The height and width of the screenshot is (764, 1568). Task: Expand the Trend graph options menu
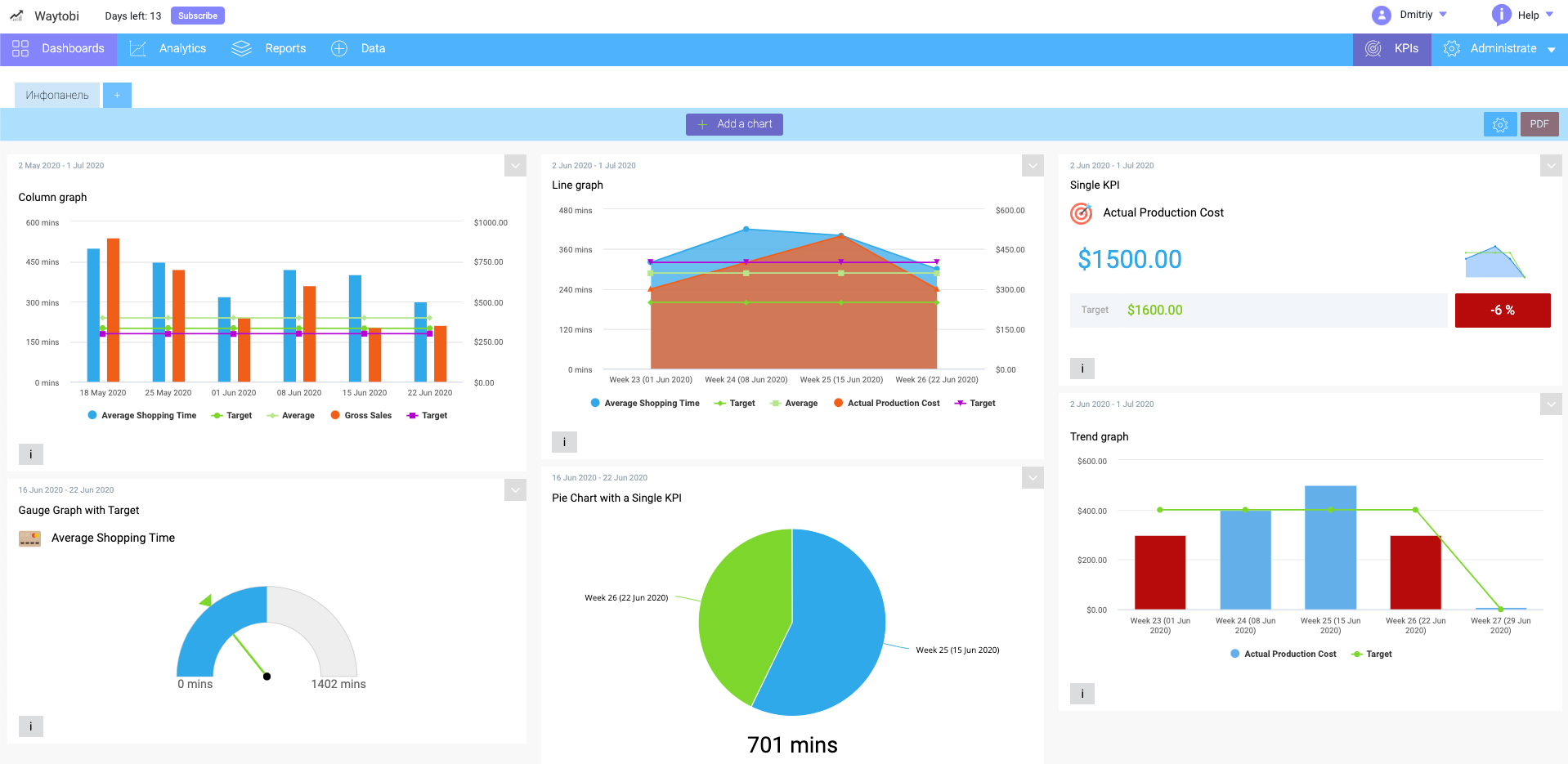(1551, 404)
